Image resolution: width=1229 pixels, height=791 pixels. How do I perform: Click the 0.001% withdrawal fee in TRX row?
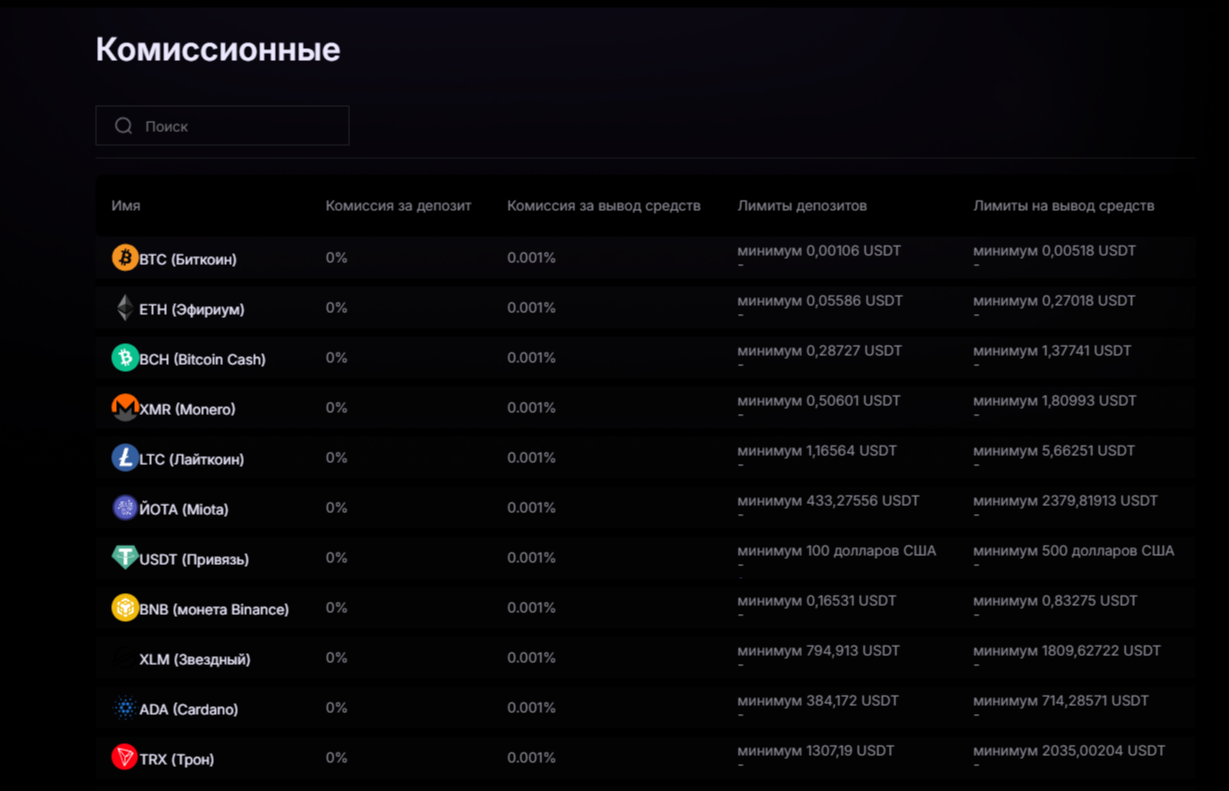click(531, 758)
